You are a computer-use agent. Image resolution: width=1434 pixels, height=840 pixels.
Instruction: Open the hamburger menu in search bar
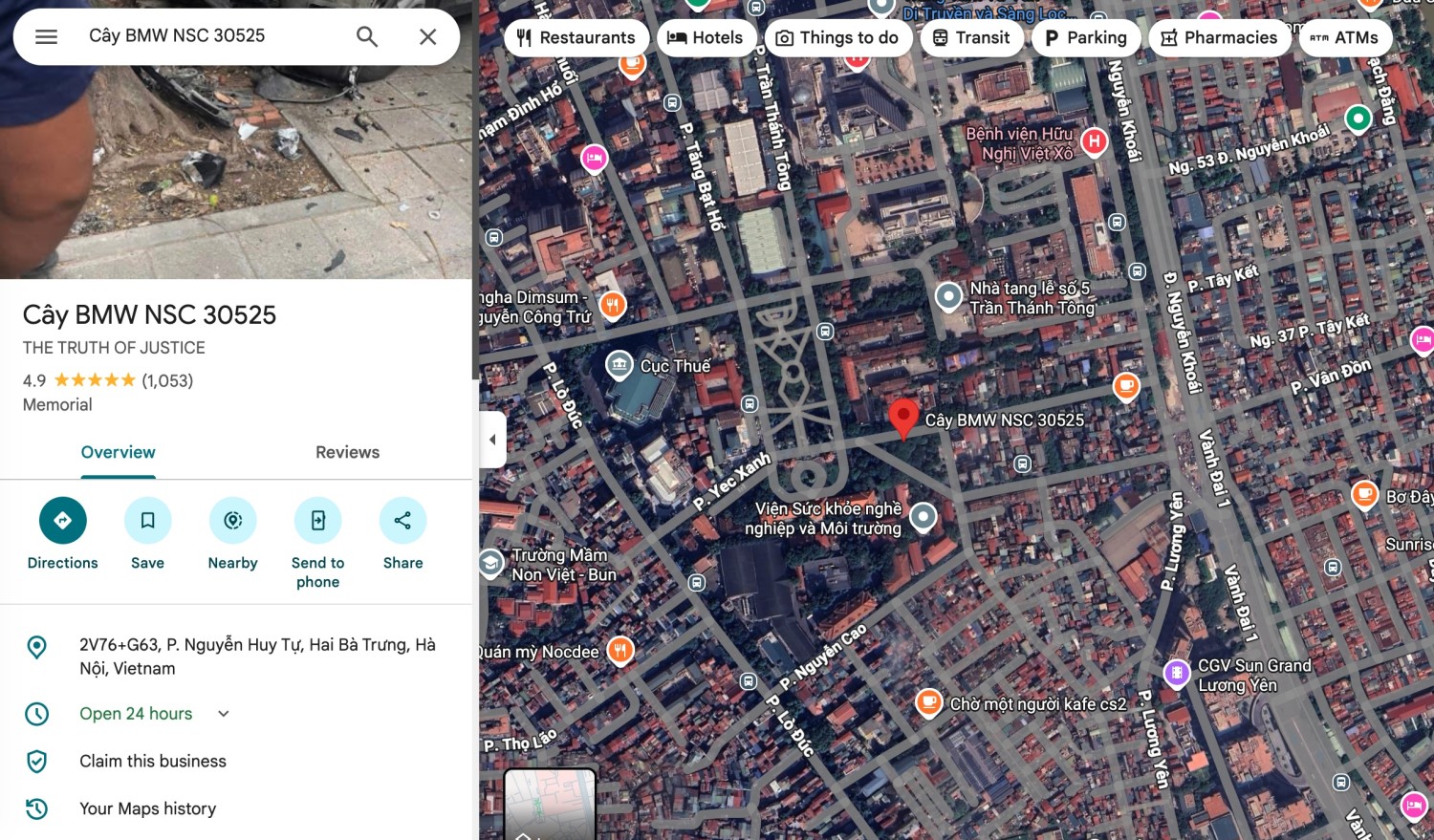point(46,36)
